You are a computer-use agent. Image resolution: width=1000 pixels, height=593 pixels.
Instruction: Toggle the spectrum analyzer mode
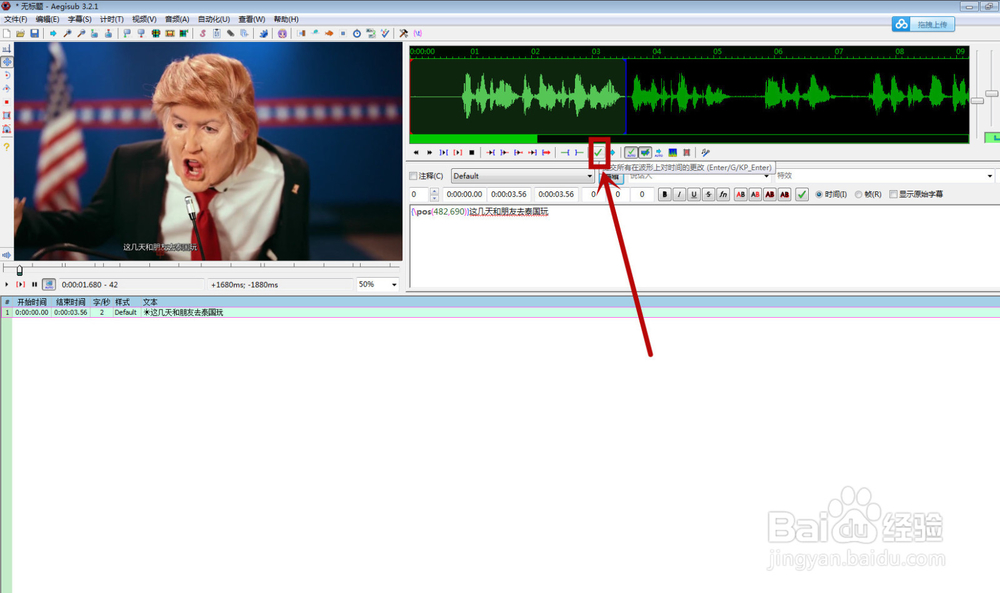672,152
